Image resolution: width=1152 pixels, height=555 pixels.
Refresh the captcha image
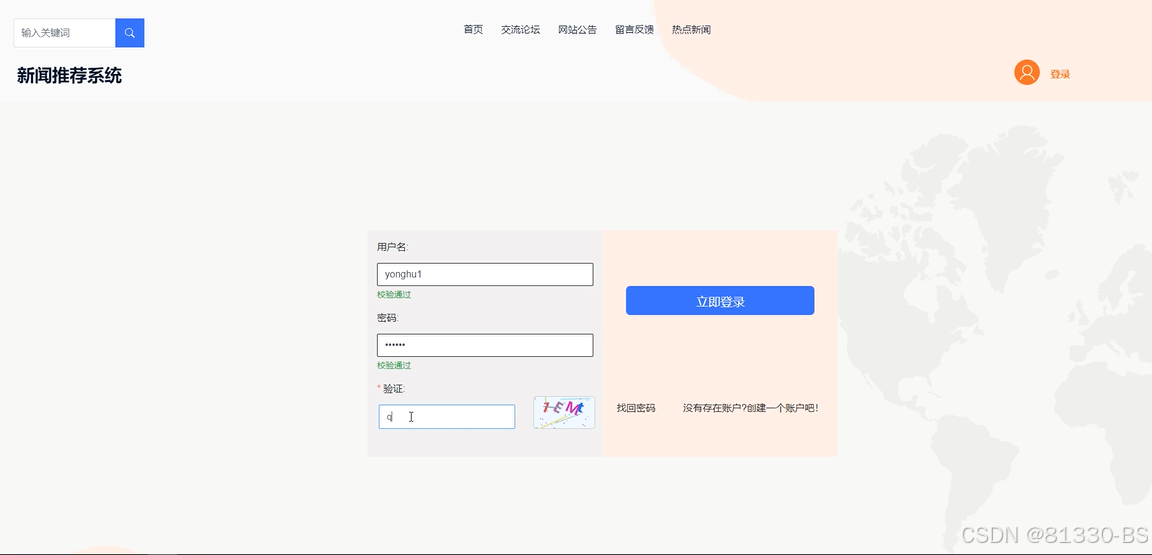point(564,412)
